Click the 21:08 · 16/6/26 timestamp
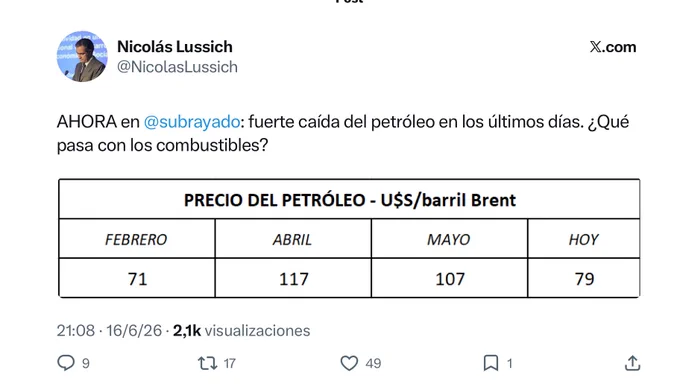Screen dimensions: 680x387 (x=109, y=331)
